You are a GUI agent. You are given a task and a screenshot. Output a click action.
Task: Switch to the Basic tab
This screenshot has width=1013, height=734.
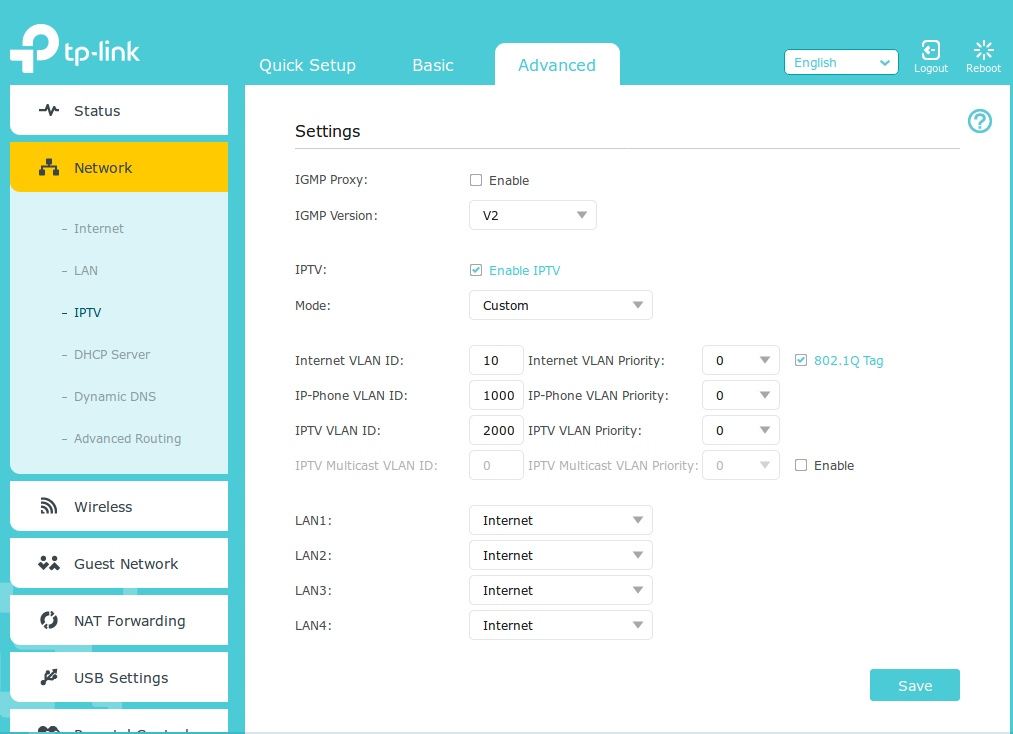pyautogui.click(x=433, y=65)
